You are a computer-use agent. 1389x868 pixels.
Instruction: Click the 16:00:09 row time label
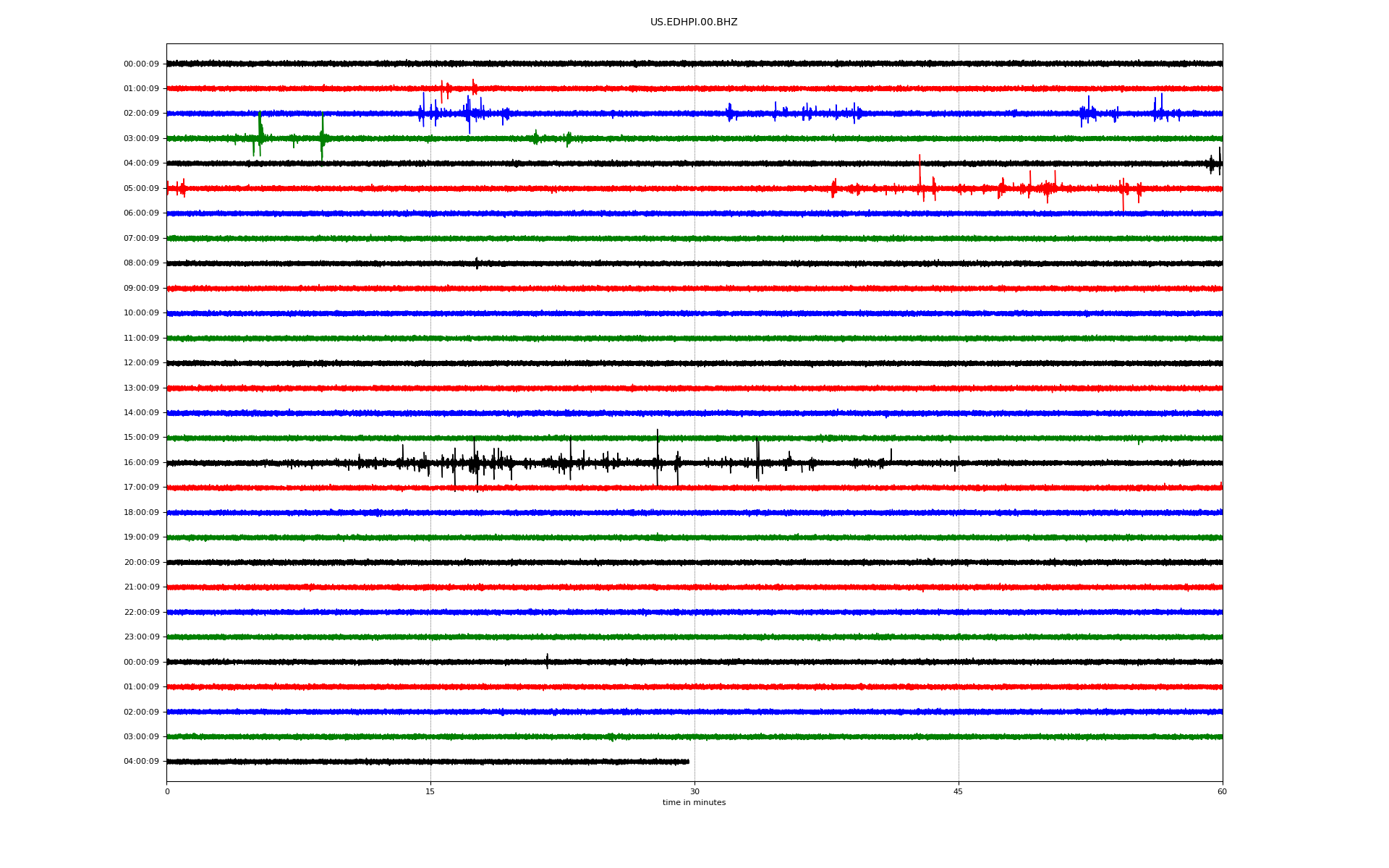click(x=141, y=462)
